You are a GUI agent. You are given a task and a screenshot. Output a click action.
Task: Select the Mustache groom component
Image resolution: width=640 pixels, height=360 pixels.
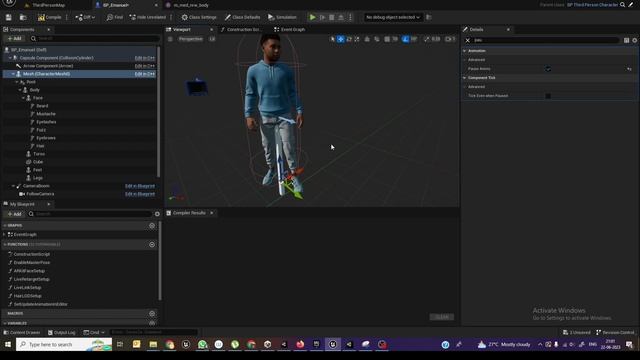45,114
